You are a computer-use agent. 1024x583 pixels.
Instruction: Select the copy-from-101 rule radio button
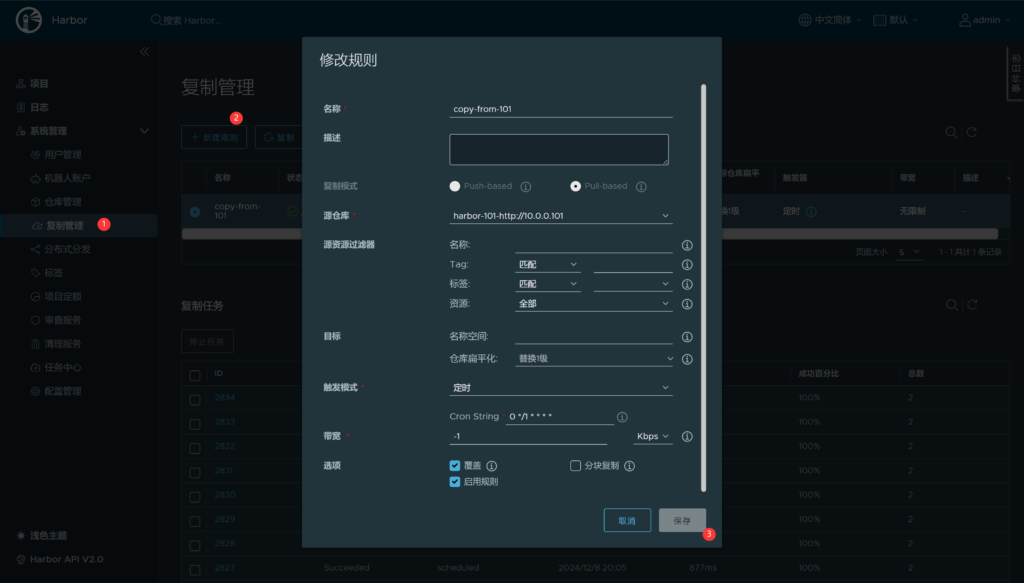pos(195,212)
